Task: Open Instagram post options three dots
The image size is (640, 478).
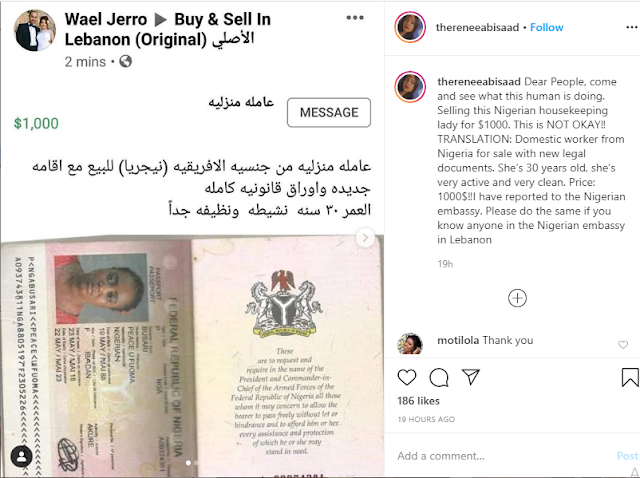Action: point(632,27)
